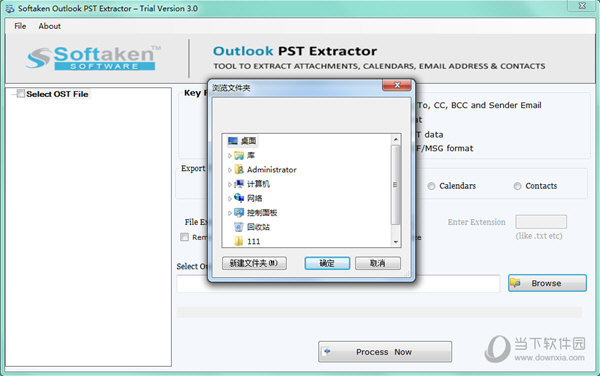Click the Softaken Software logo
The height and width of the screenshot is (376, 600).
(x=94, y=58)
